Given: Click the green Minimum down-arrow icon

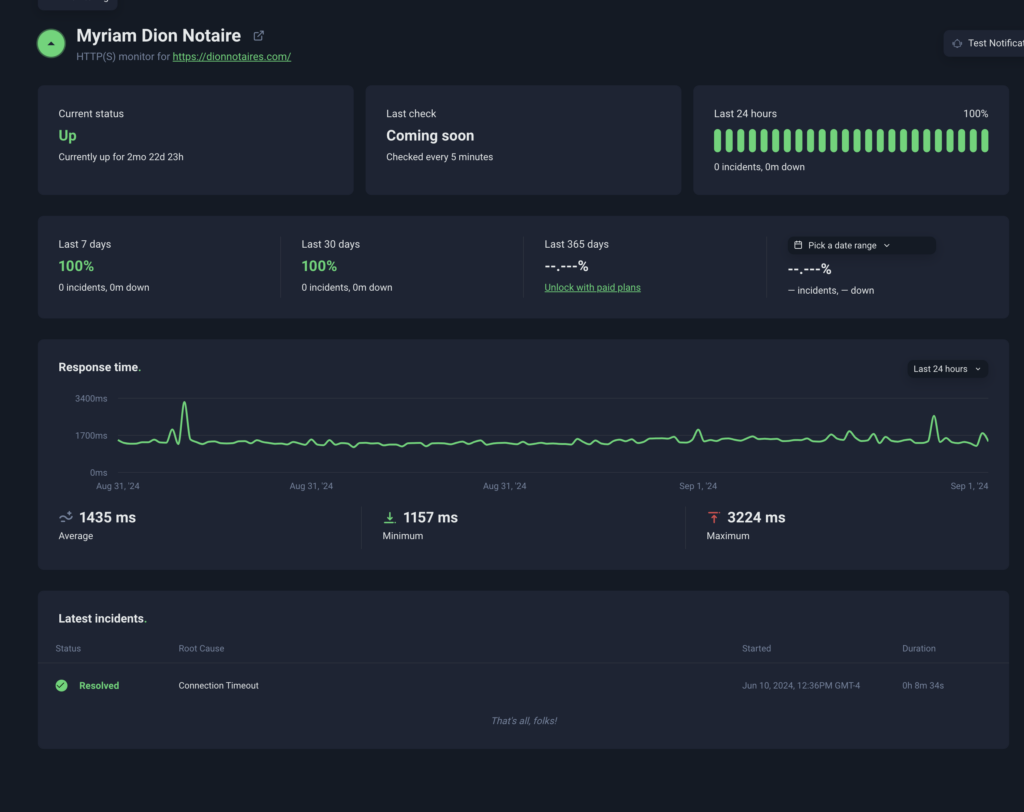Looking at the screenshot, I should click(x=390, y=517).
